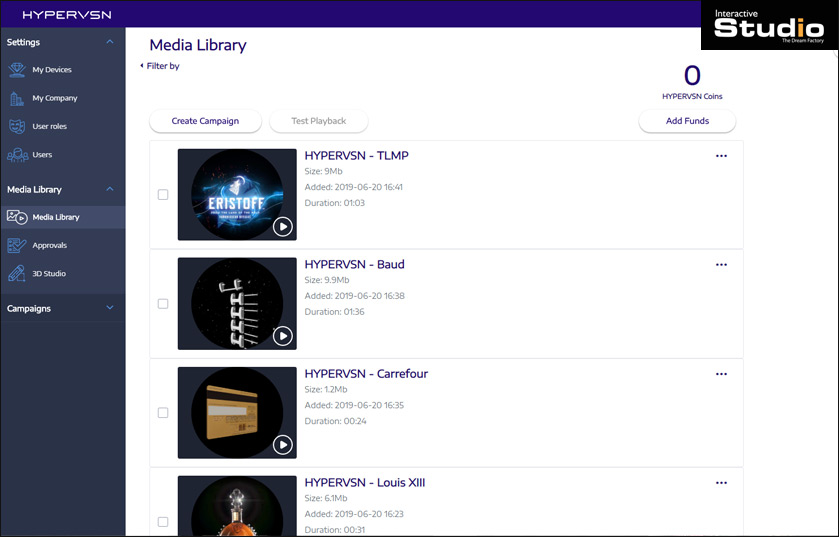This screenshot has width=839, height=537.
Task: Click the 'Size: 1.2Mb' text
Action: [x=326, y=389]
